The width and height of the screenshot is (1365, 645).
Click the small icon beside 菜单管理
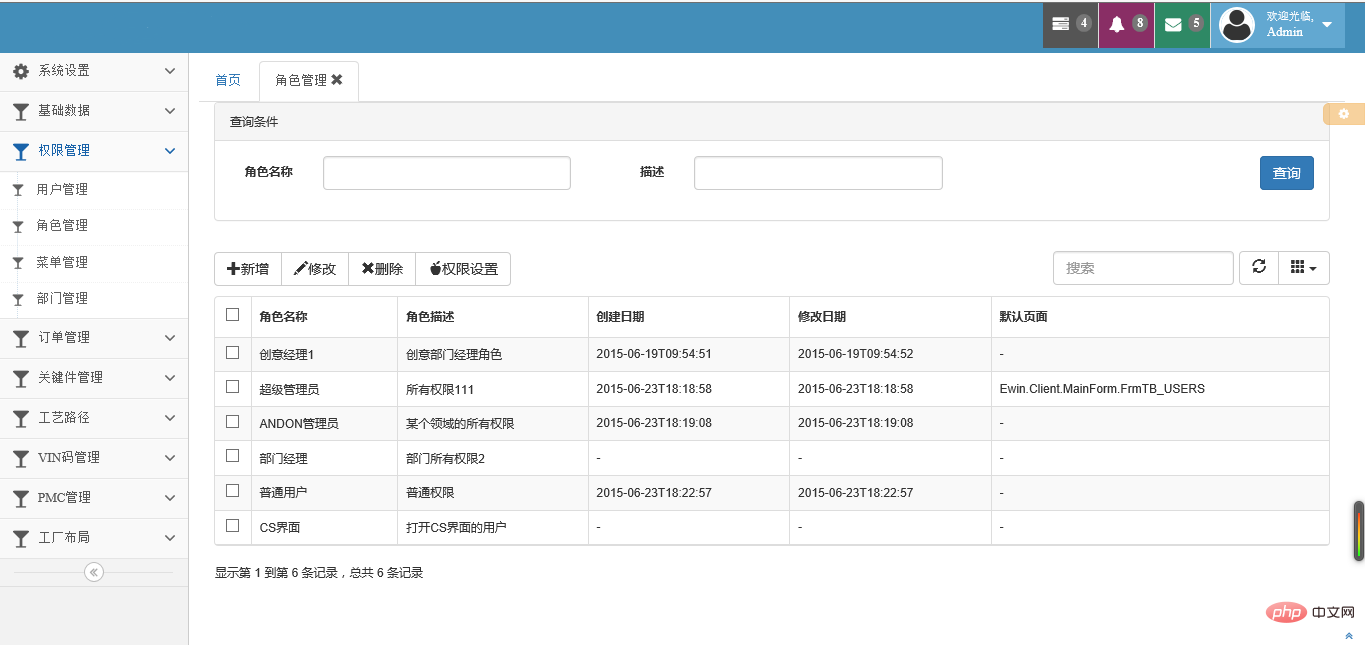[17, 263]
